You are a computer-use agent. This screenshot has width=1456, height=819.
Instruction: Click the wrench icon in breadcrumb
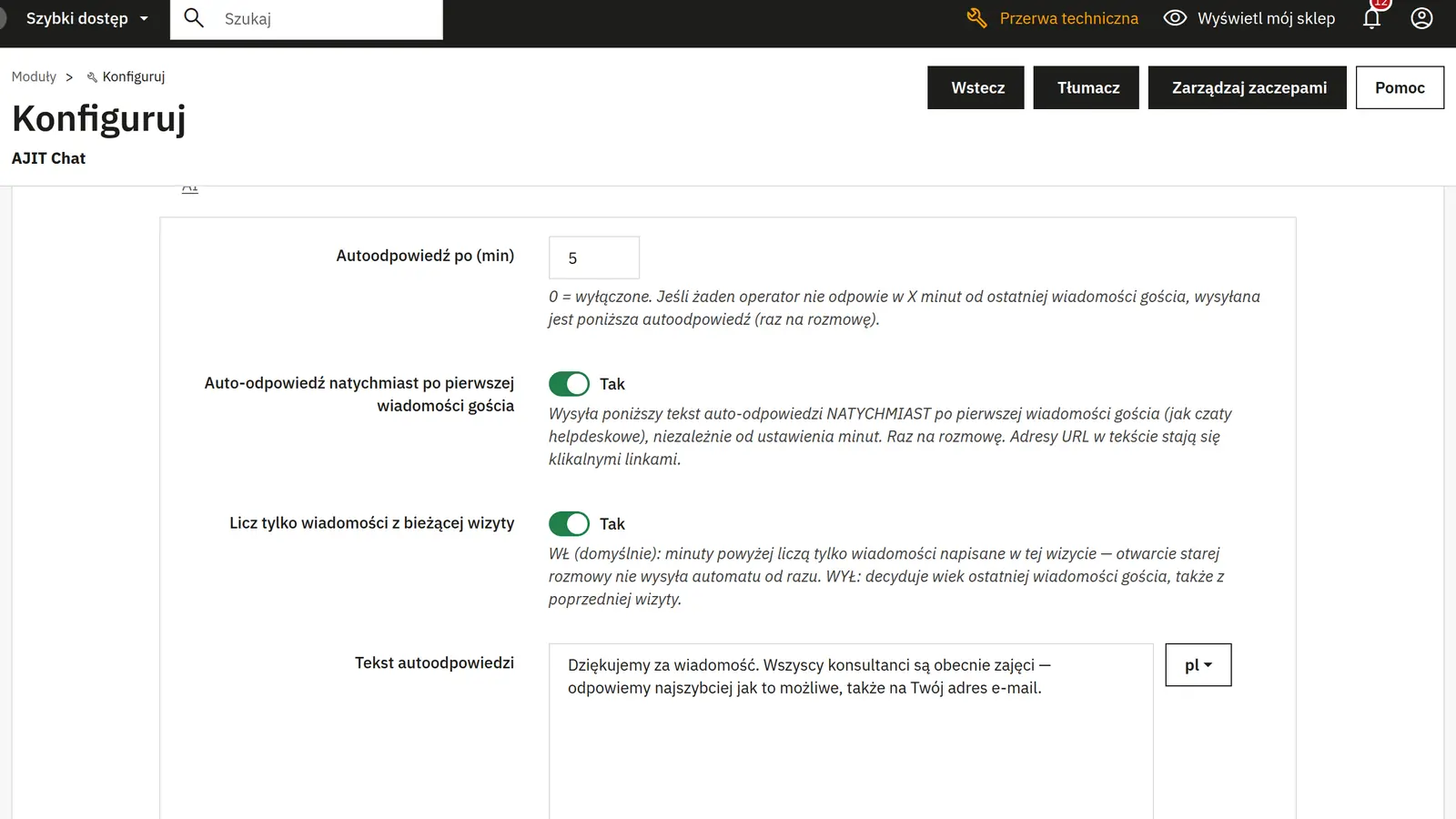click(92, 77)
